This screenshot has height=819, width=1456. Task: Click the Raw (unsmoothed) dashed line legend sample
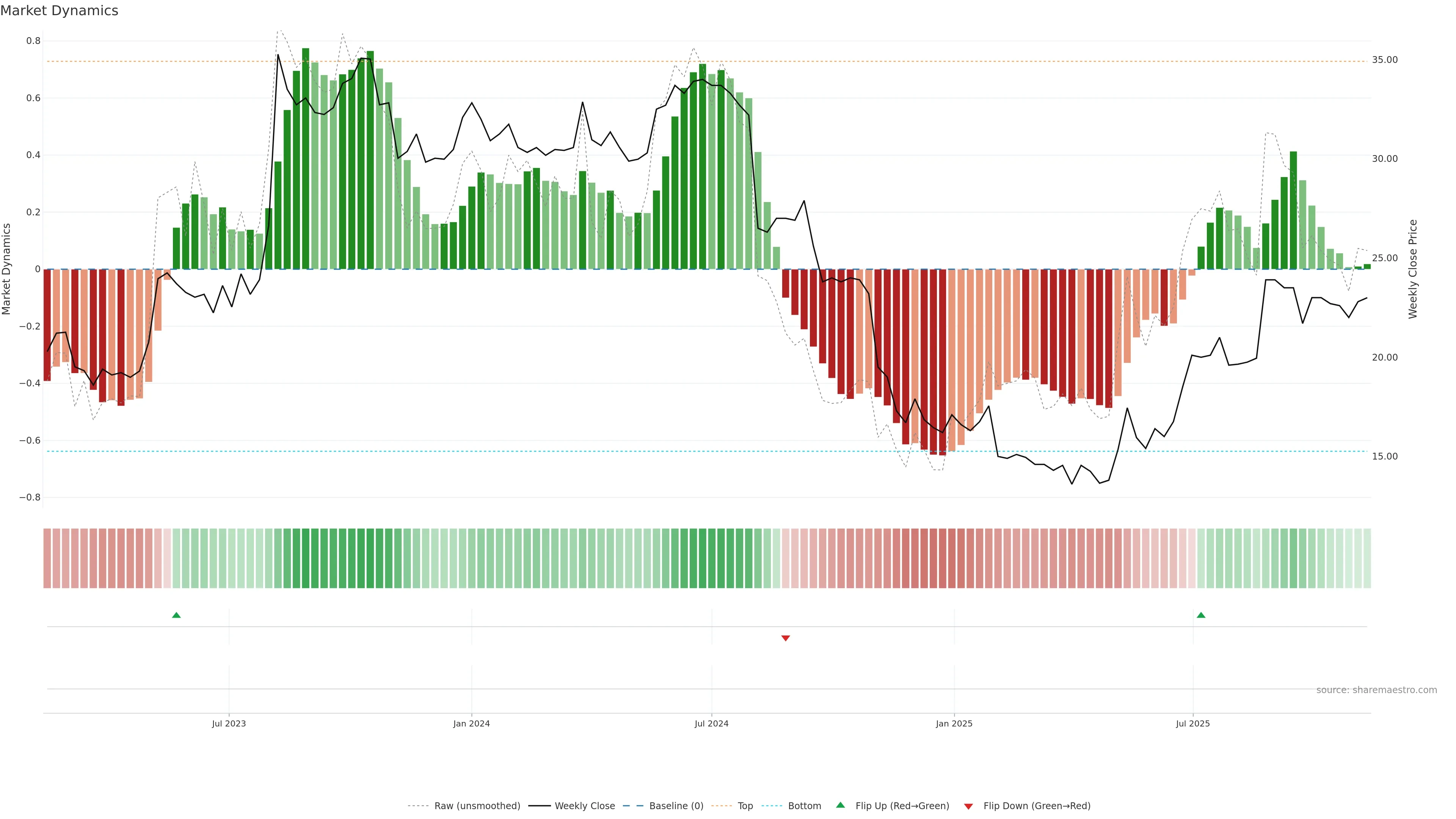coord(418,806)
